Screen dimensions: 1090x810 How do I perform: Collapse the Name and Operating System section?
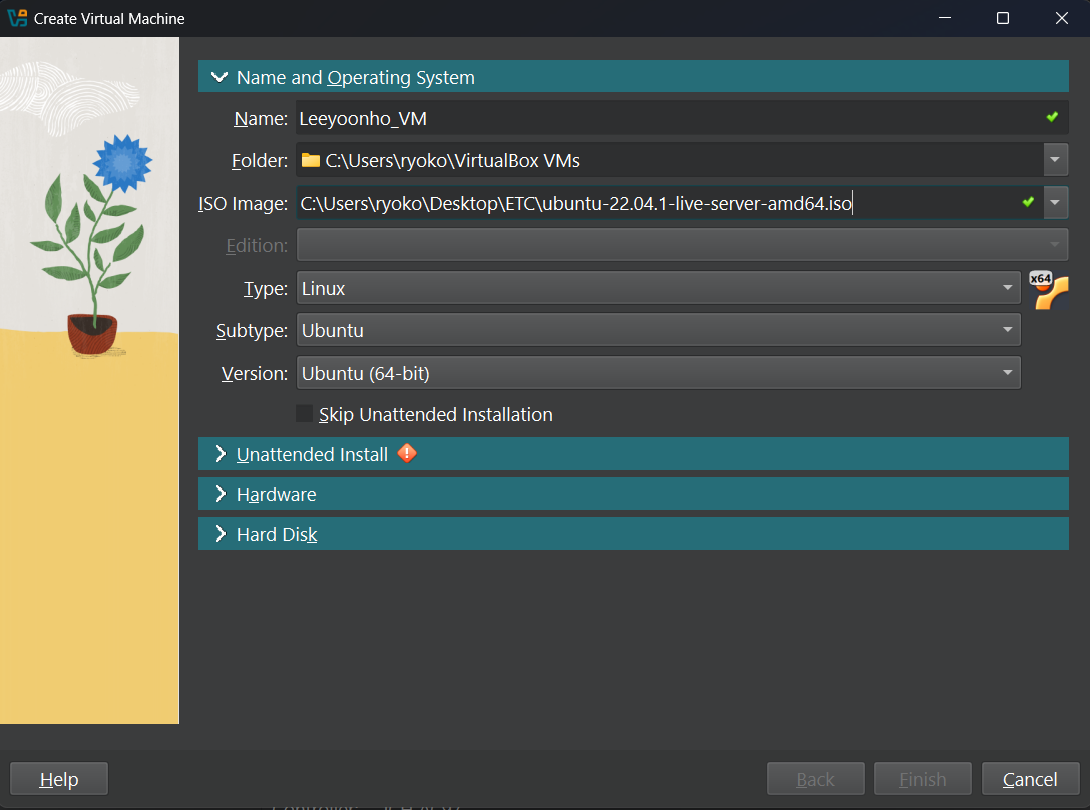coord(220,77)
